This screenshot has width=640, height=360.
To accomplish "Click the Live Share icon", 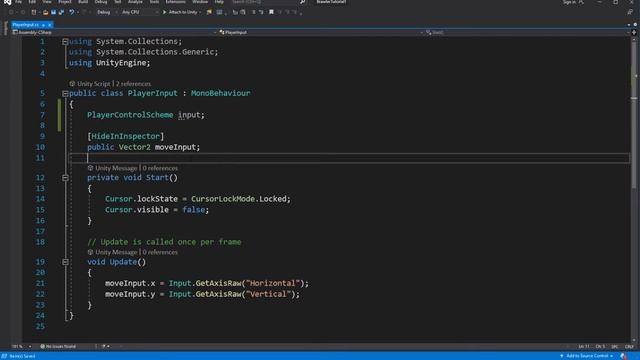I will click(630, 12).
